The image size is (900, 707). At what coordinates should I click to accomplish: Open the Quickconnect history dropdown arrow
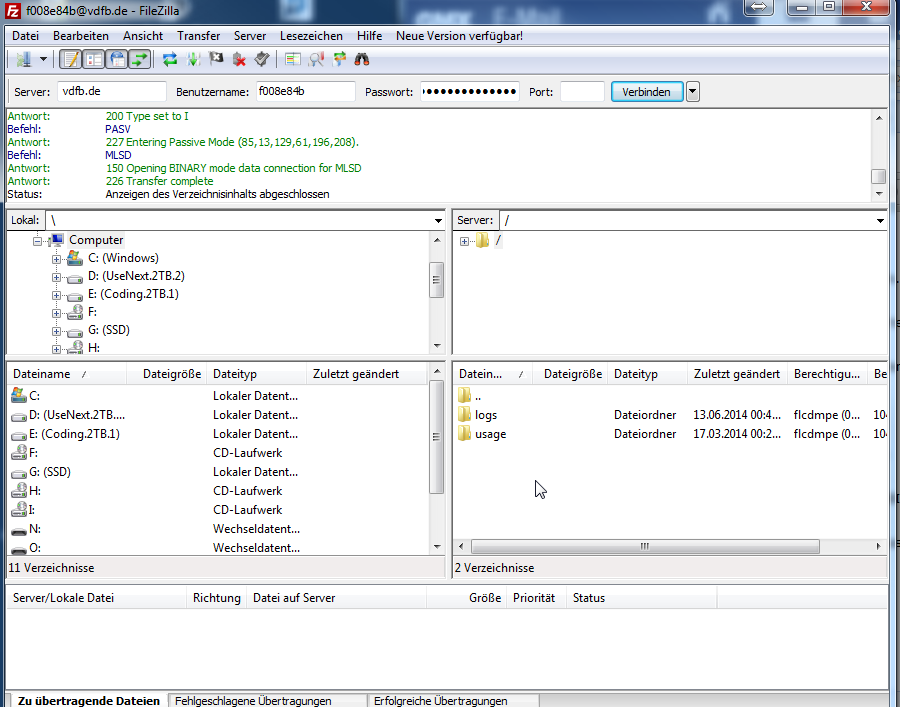[x=693, y=92]
